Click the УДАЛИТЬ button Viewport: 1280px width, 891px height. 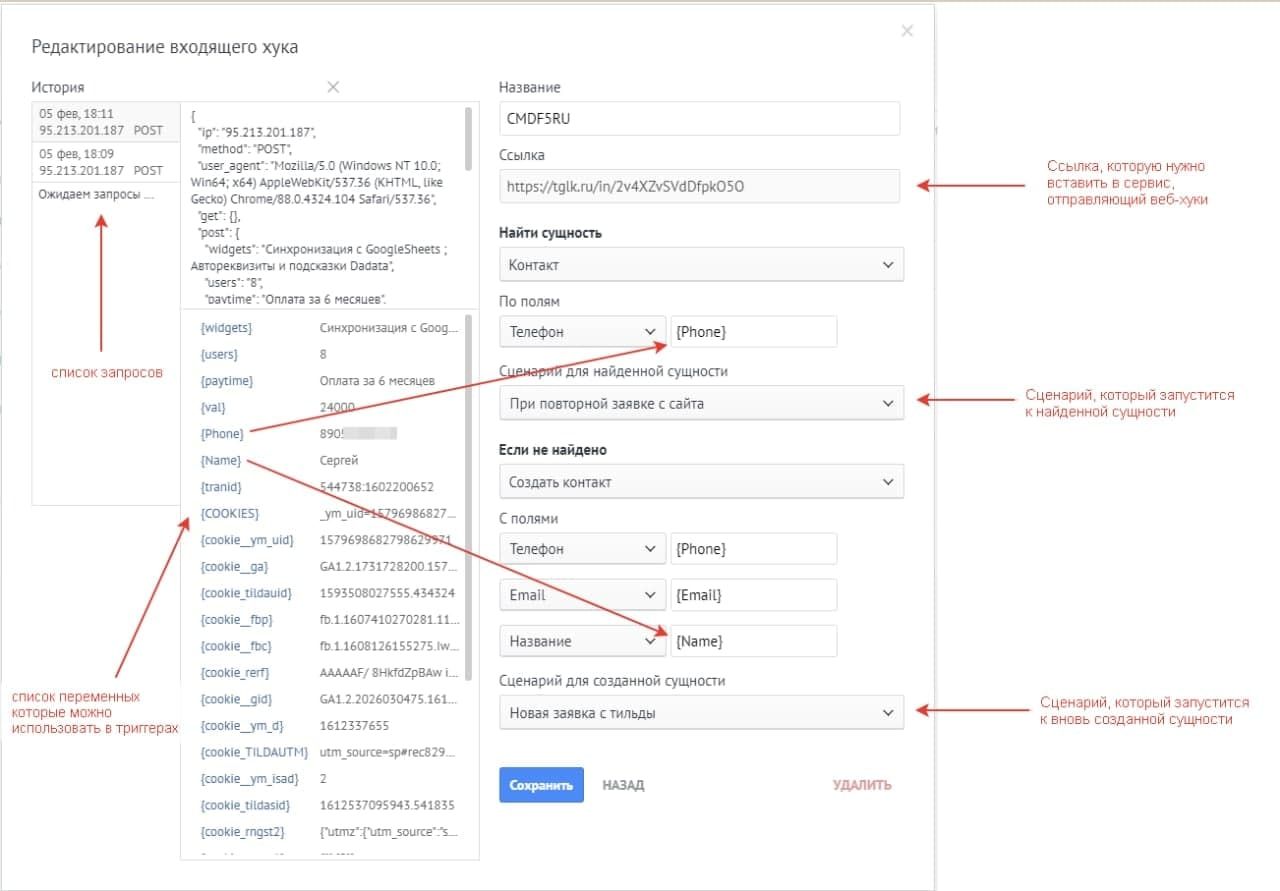point(862,785)
